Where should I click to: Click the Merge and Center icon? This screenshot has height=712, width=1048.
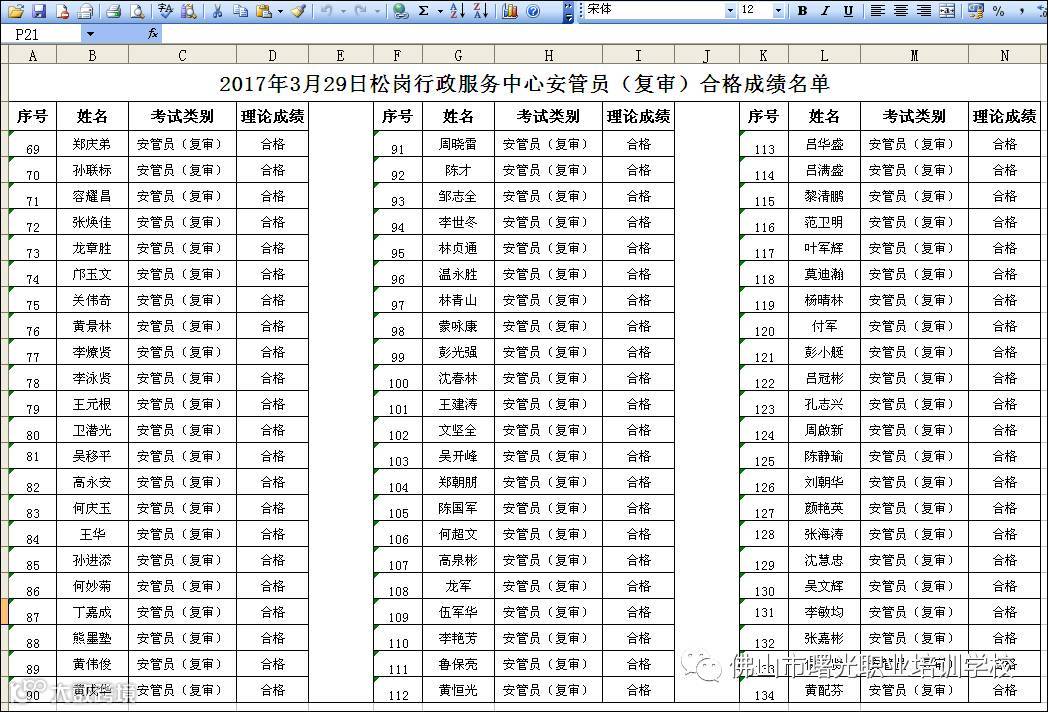(947, 11)
